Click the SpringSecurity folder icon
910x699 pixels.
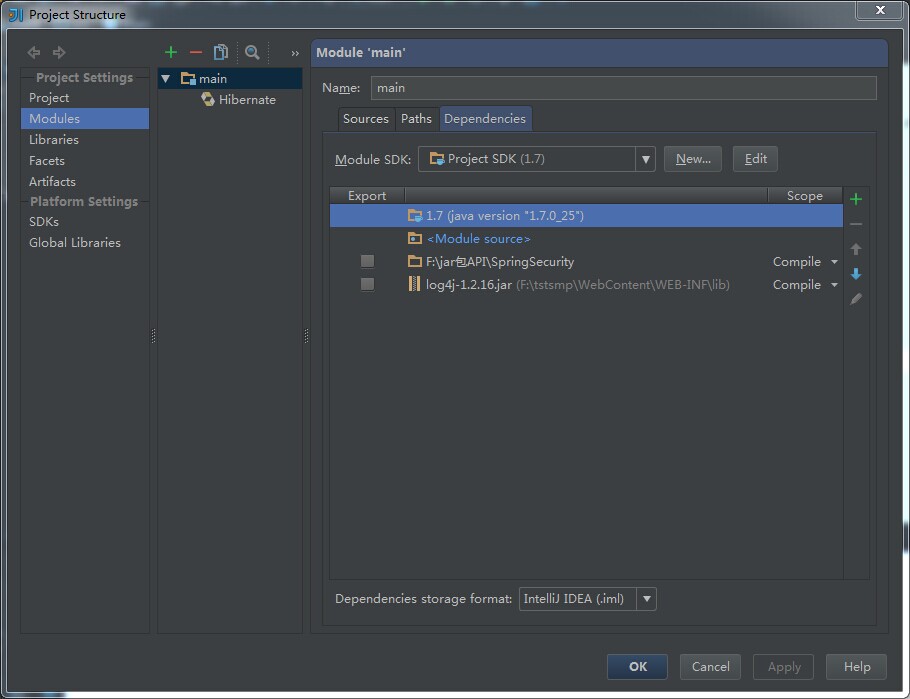[414, 261]
